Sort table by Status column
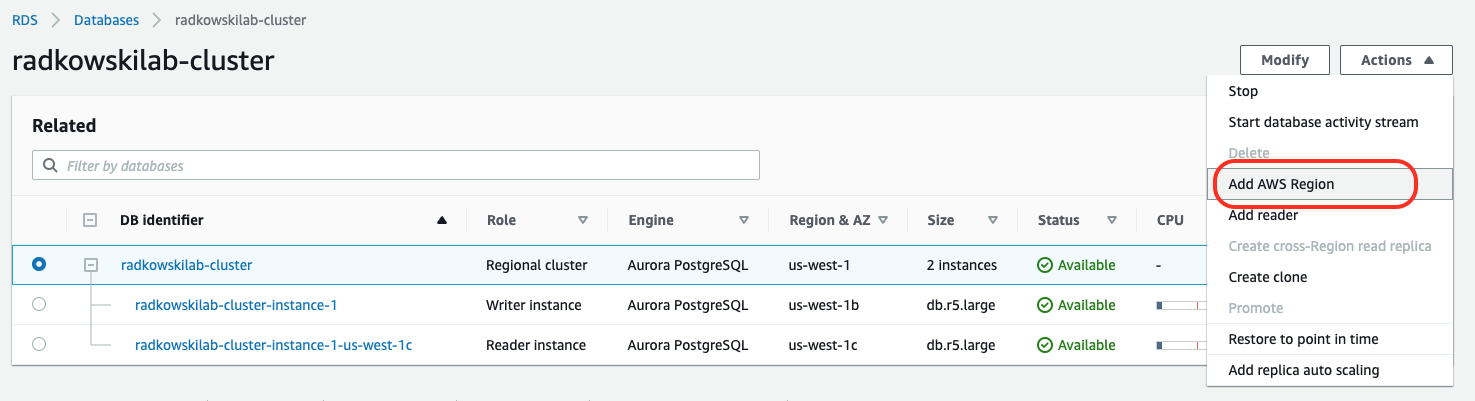The image size is (1475, 401). [x=1112, y=220]
